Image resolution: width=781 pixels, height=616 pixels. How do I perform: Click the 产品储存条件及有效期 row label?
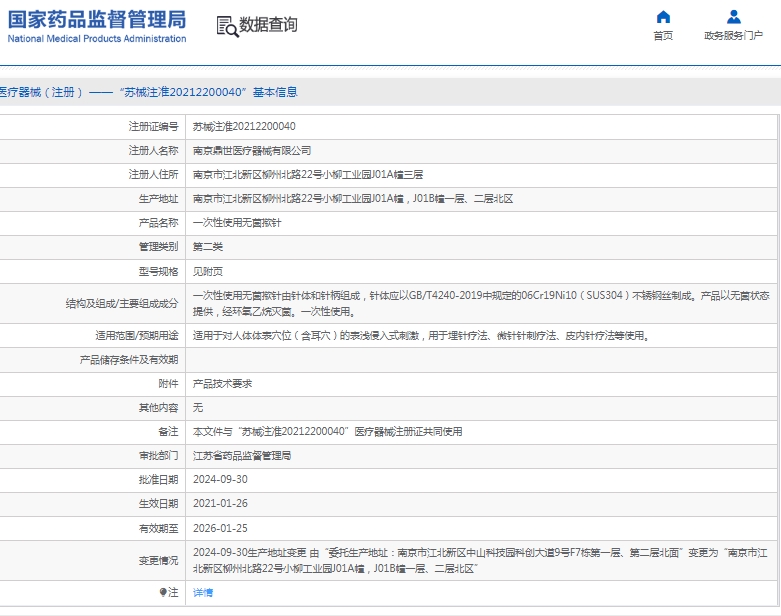coord(129,360)
